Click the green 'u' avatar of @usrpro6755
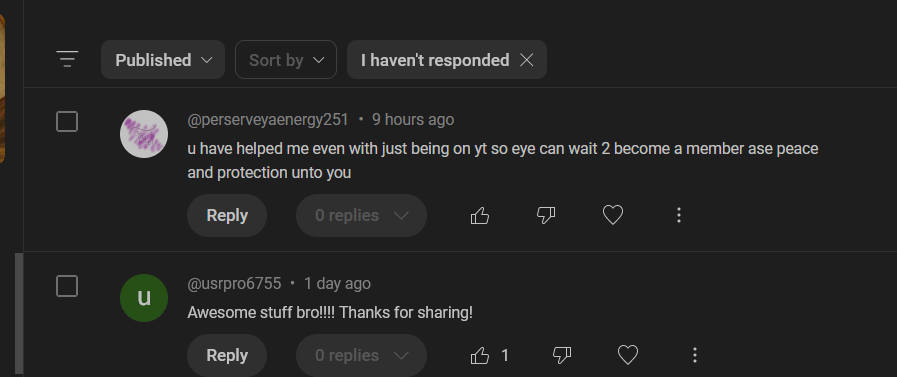The width and height of the screenshot is (897, 377). pyautogui.click(x=144, y=298)
